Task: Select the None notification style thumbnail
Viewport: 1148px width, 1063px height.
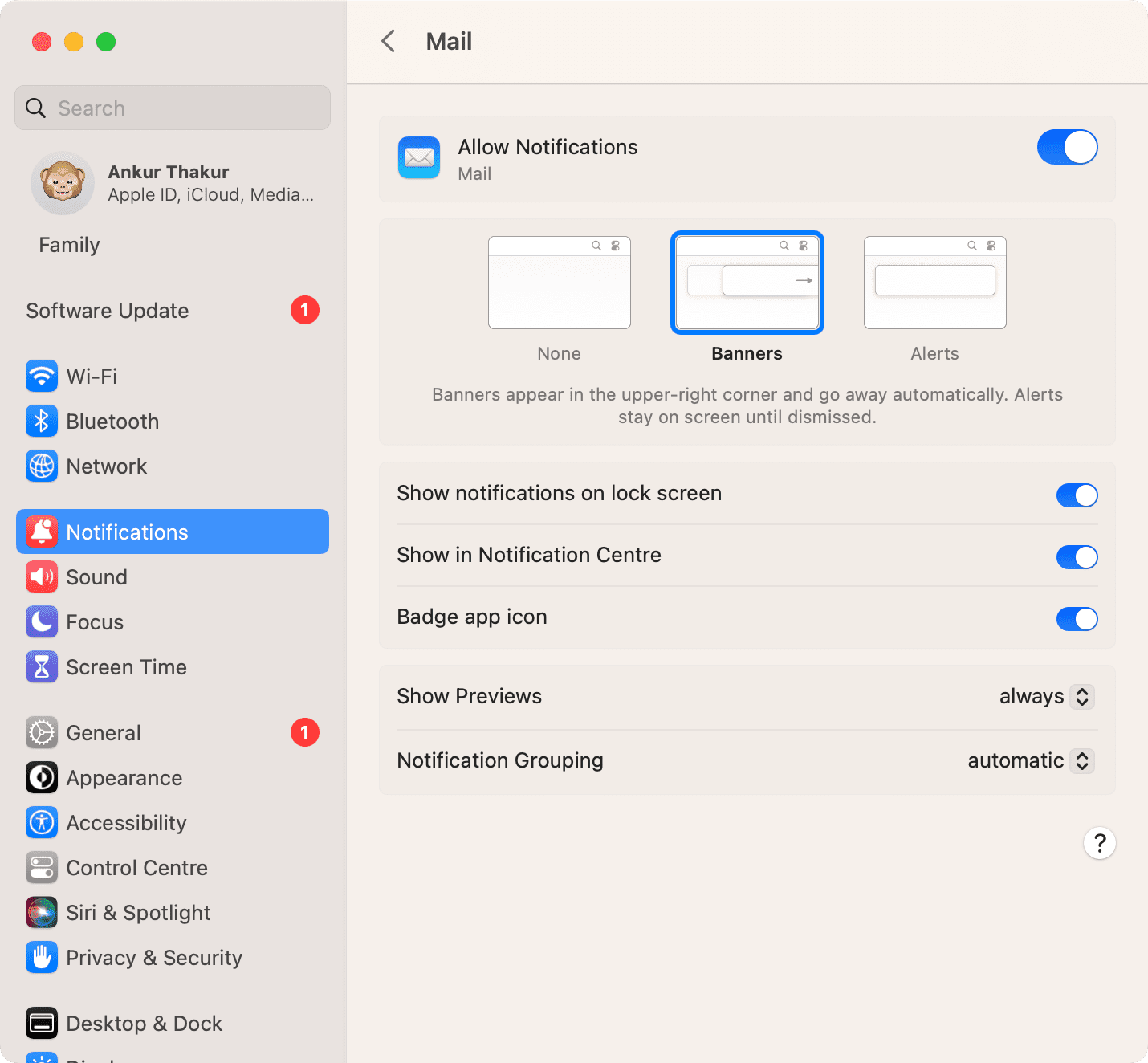Action: pos(560,283)
